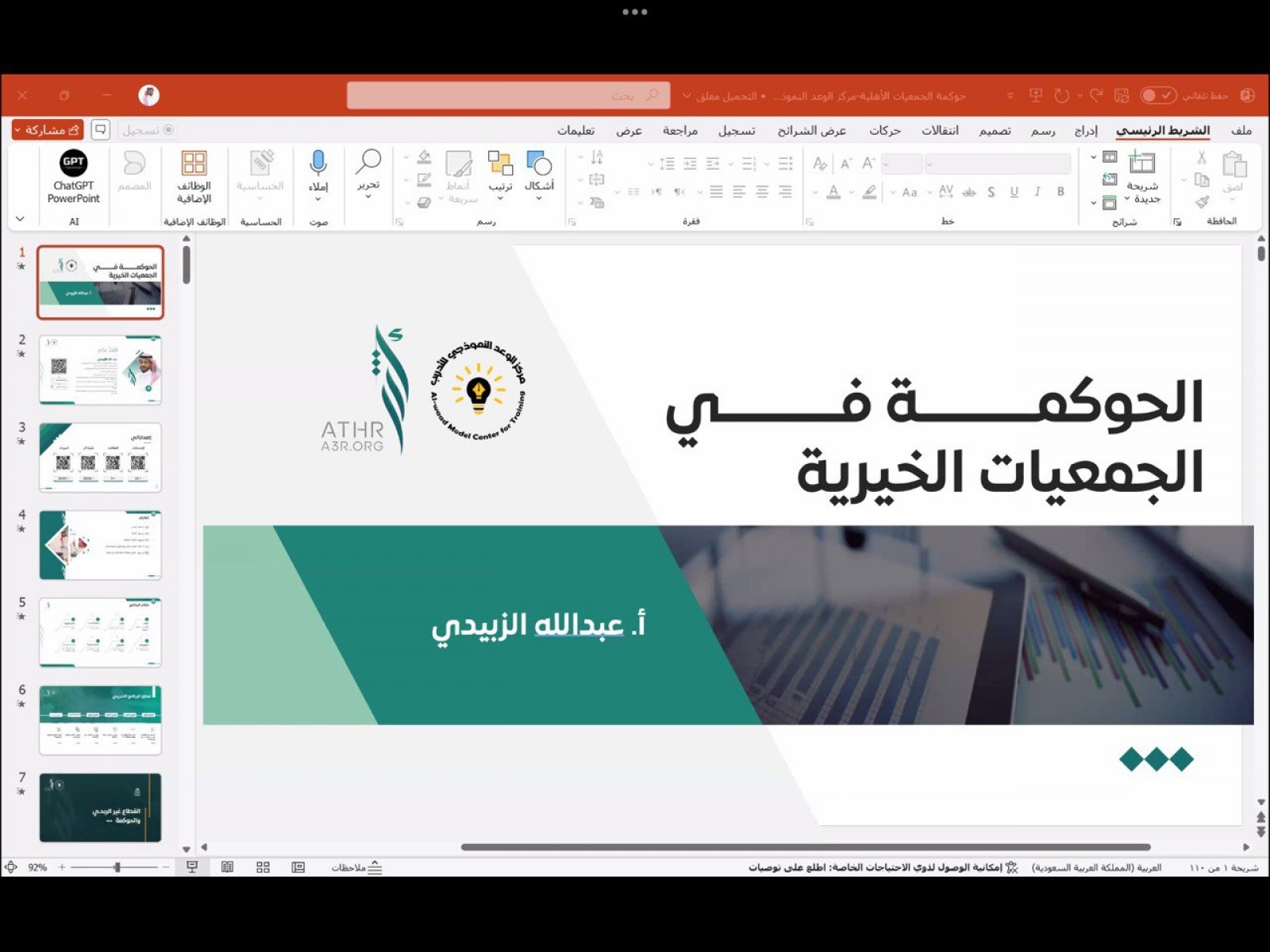The image size is (1270, 952).
Task: Open the Review (مراجعة) tab
Action: point(680,130)
